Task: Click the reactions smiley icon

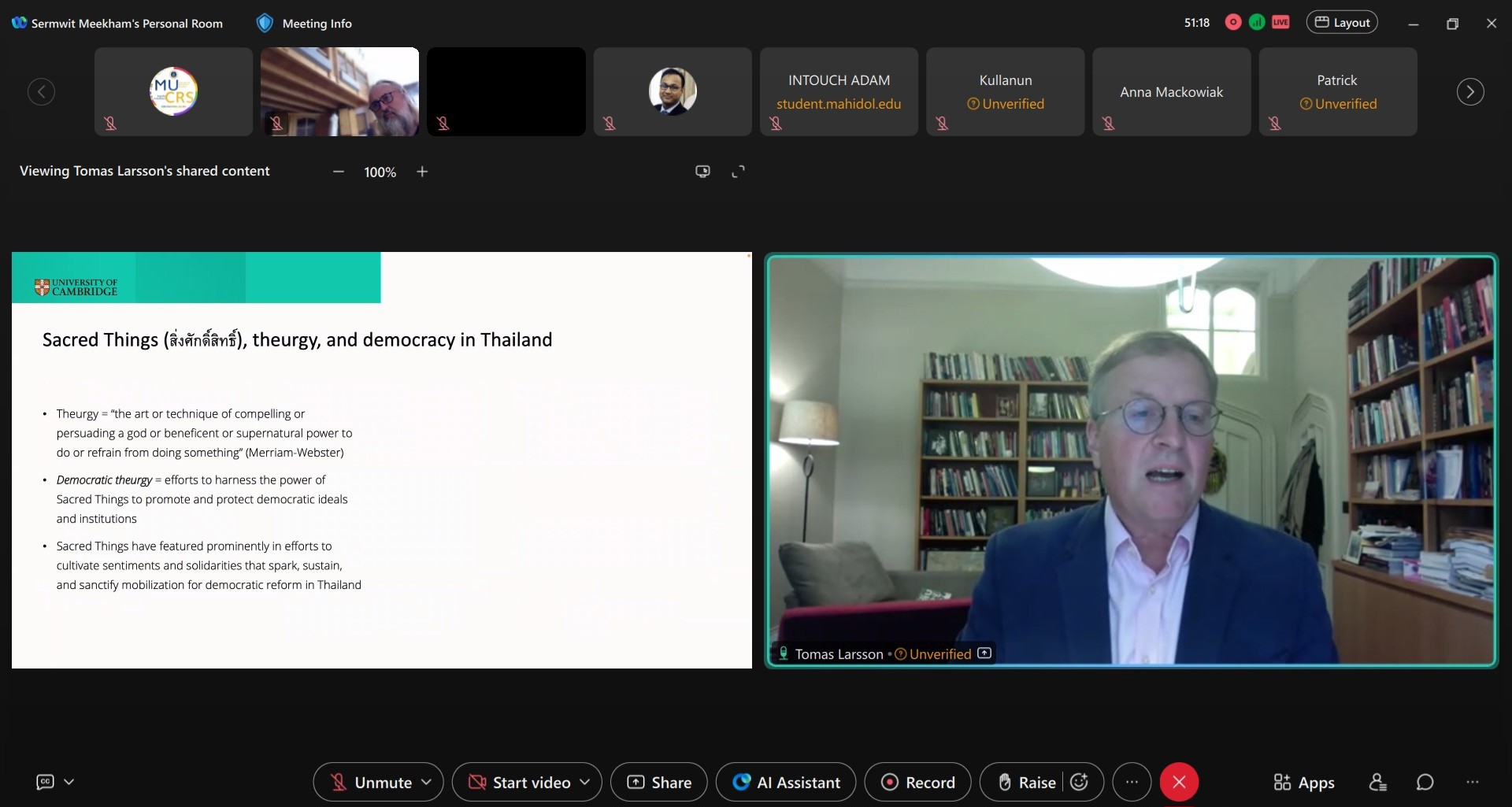Action: click(x=1080, y=782)
